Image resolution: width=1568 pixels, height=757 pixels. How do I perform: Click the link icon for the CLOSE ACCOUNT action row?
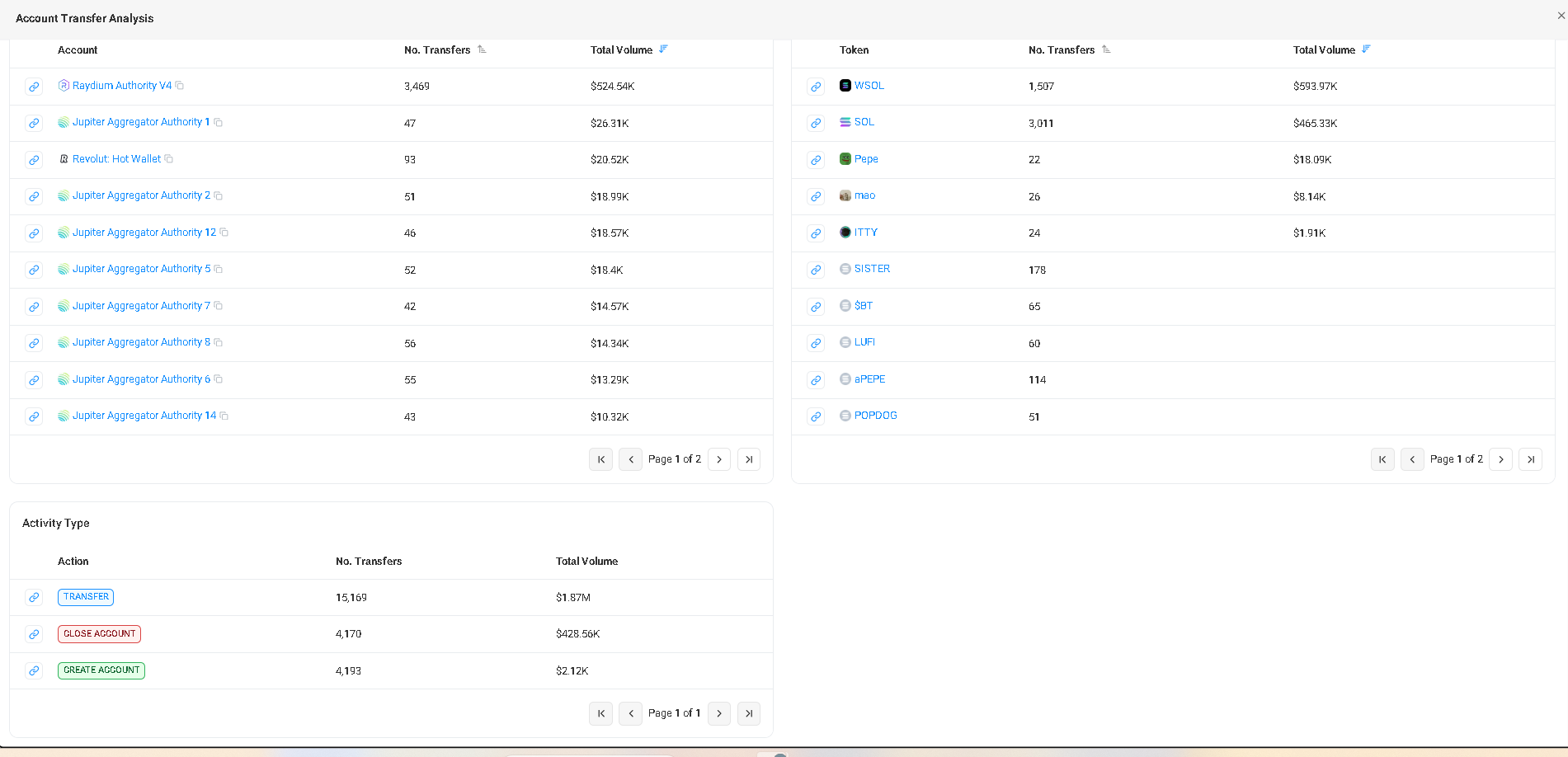click(34, 634)
